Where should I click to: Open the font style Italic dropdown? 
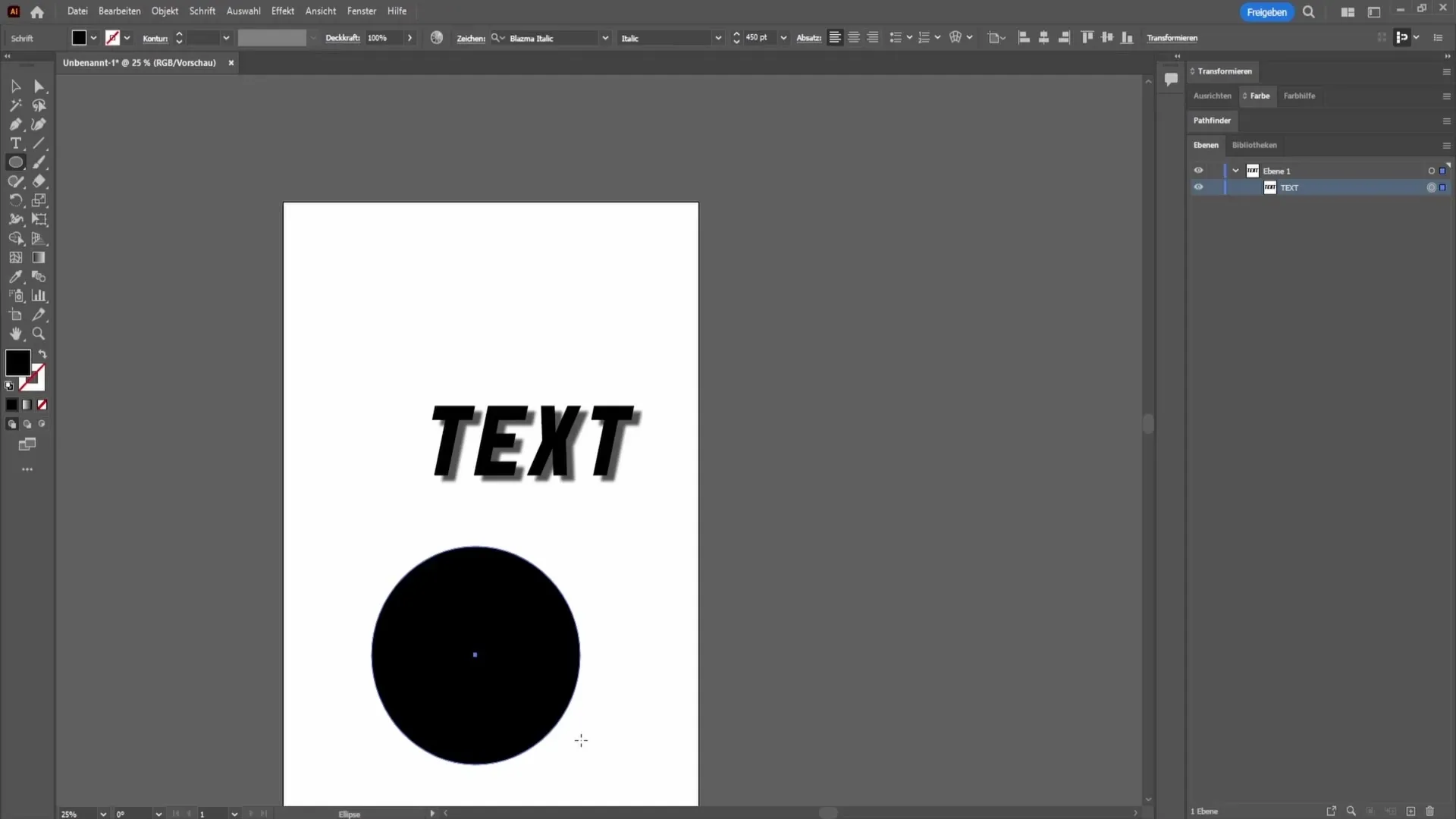(x=718, y=38)
